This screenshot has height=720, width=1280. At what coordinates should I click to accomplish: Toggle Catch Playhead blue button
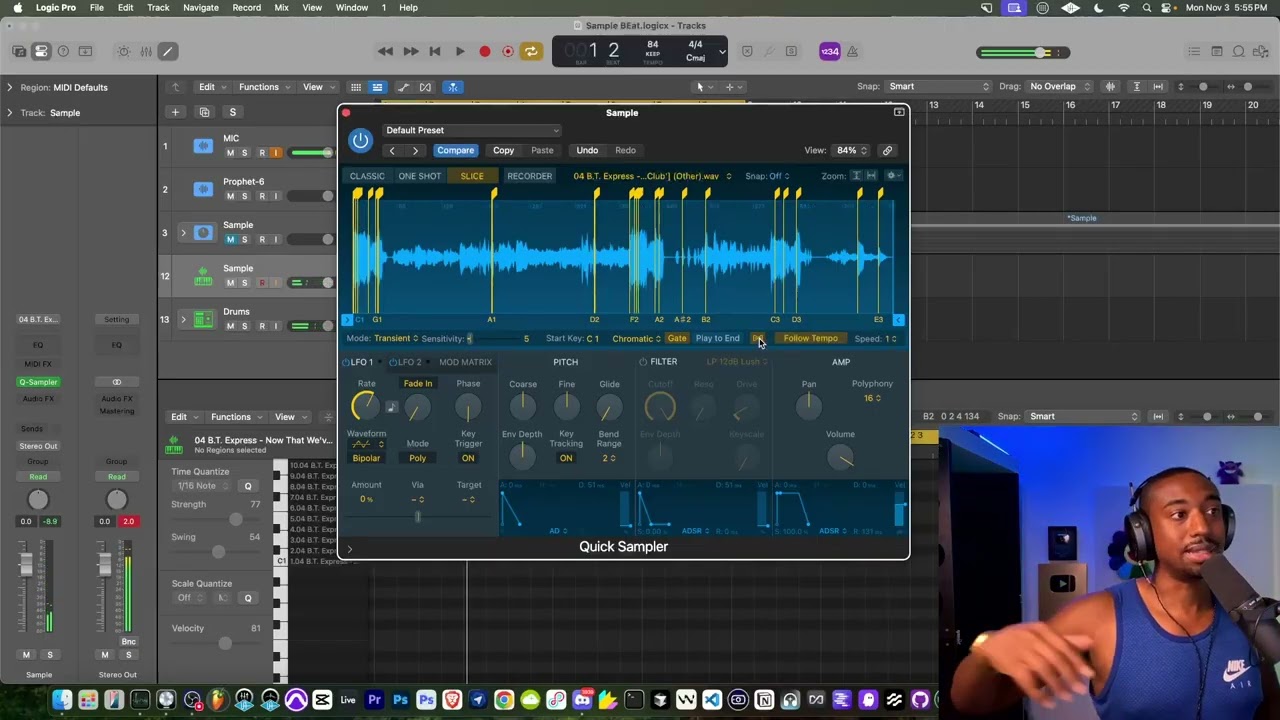[x=453, y=87]
